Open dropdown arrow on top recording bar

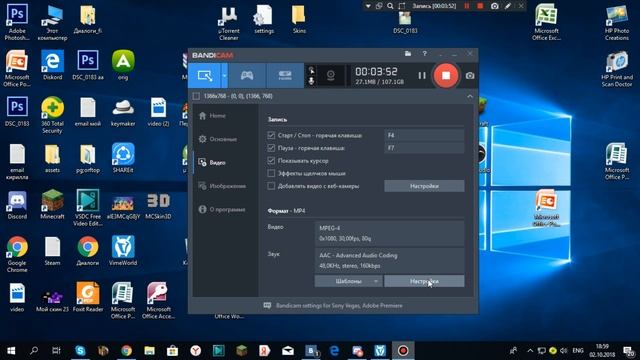pyautogui.click(x=368, y=6)
